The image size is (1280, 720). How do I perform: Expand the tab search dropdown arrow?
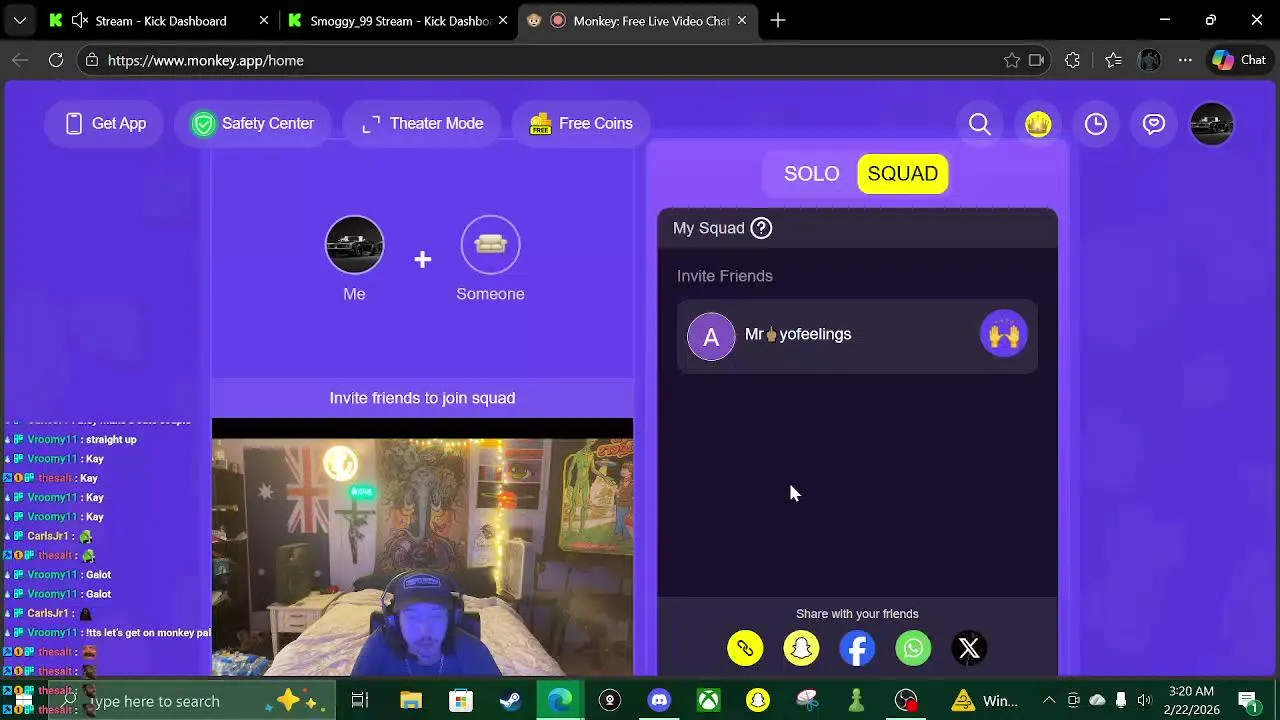click(x=19, y=21)
